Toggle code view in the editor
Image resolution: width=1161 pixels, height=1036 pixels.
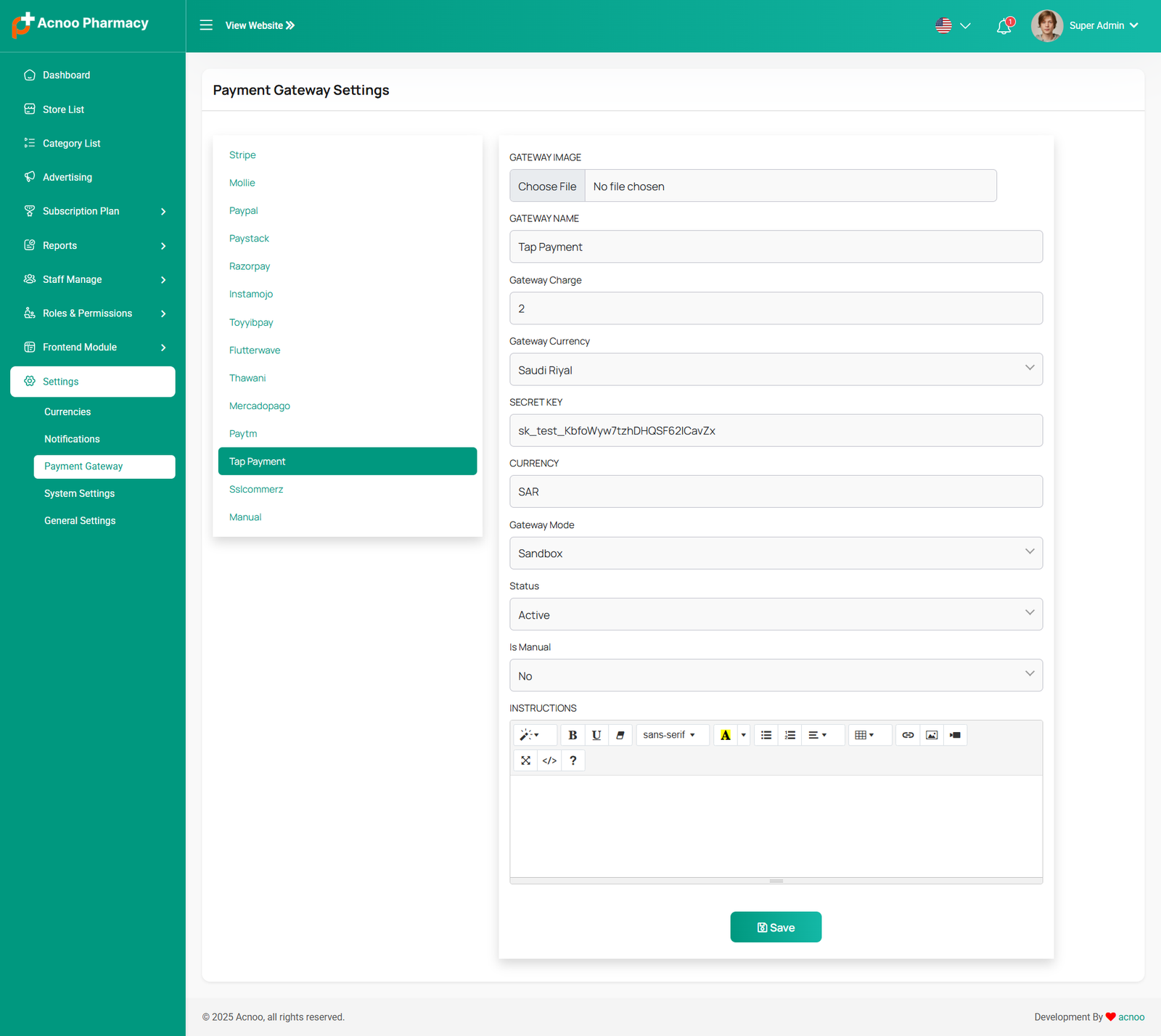coord(549,760)
